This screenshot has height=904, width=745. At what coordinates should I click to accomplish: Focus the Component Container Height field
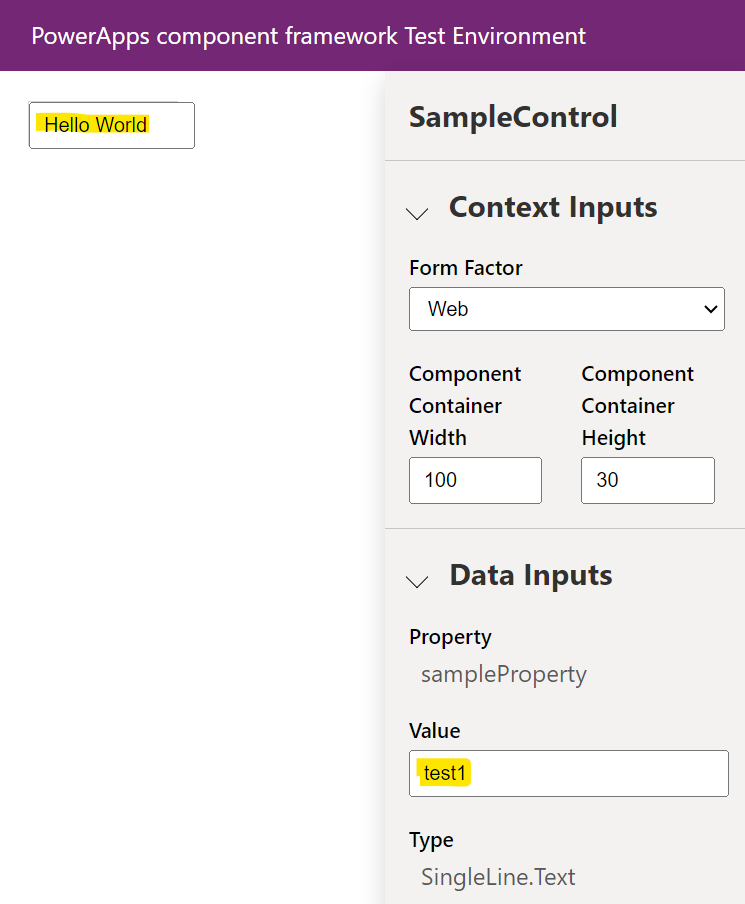(x=647, y=480)
